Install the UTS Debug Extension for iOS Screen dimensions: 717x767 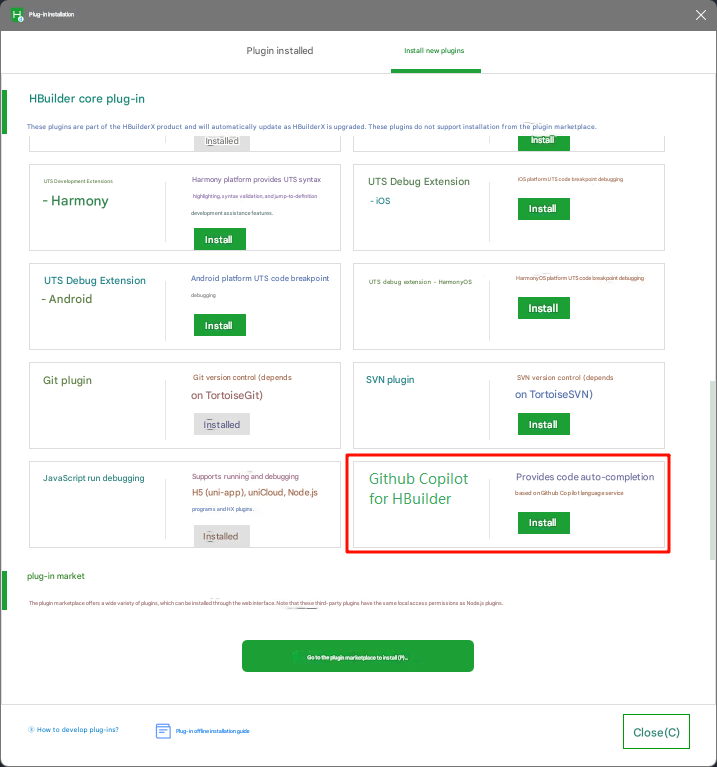pyautogui.click(x=543, y=209)
